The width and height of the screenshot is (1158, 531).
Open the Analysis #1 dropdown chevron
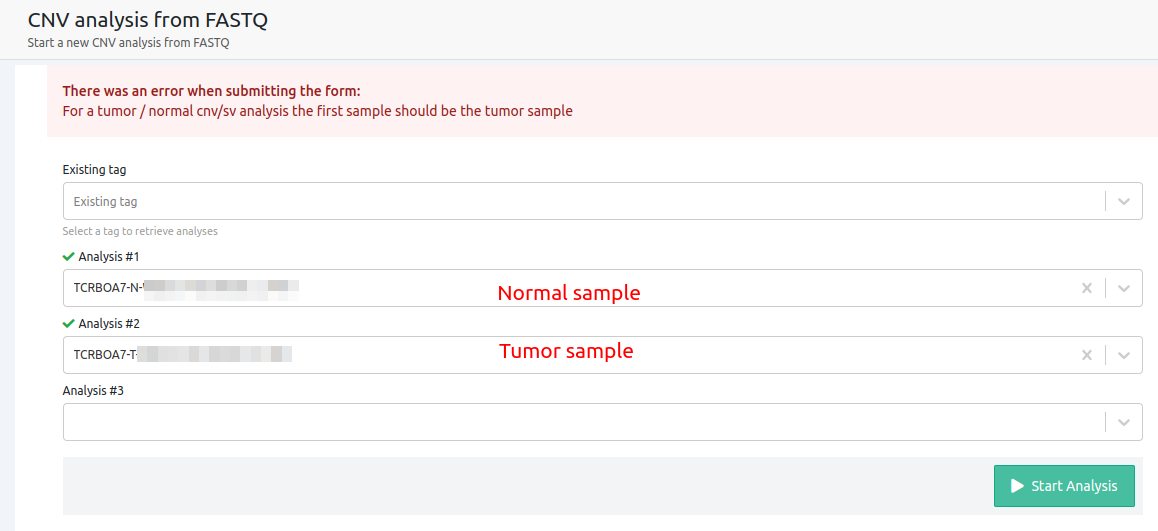[1124, 288]
